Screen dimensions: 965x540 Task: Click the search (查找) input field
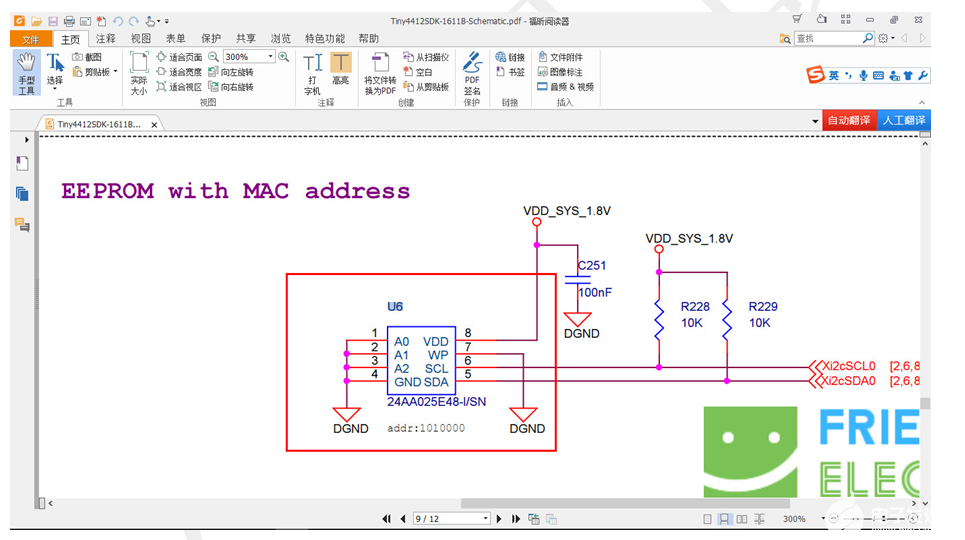tap(827, 38)
